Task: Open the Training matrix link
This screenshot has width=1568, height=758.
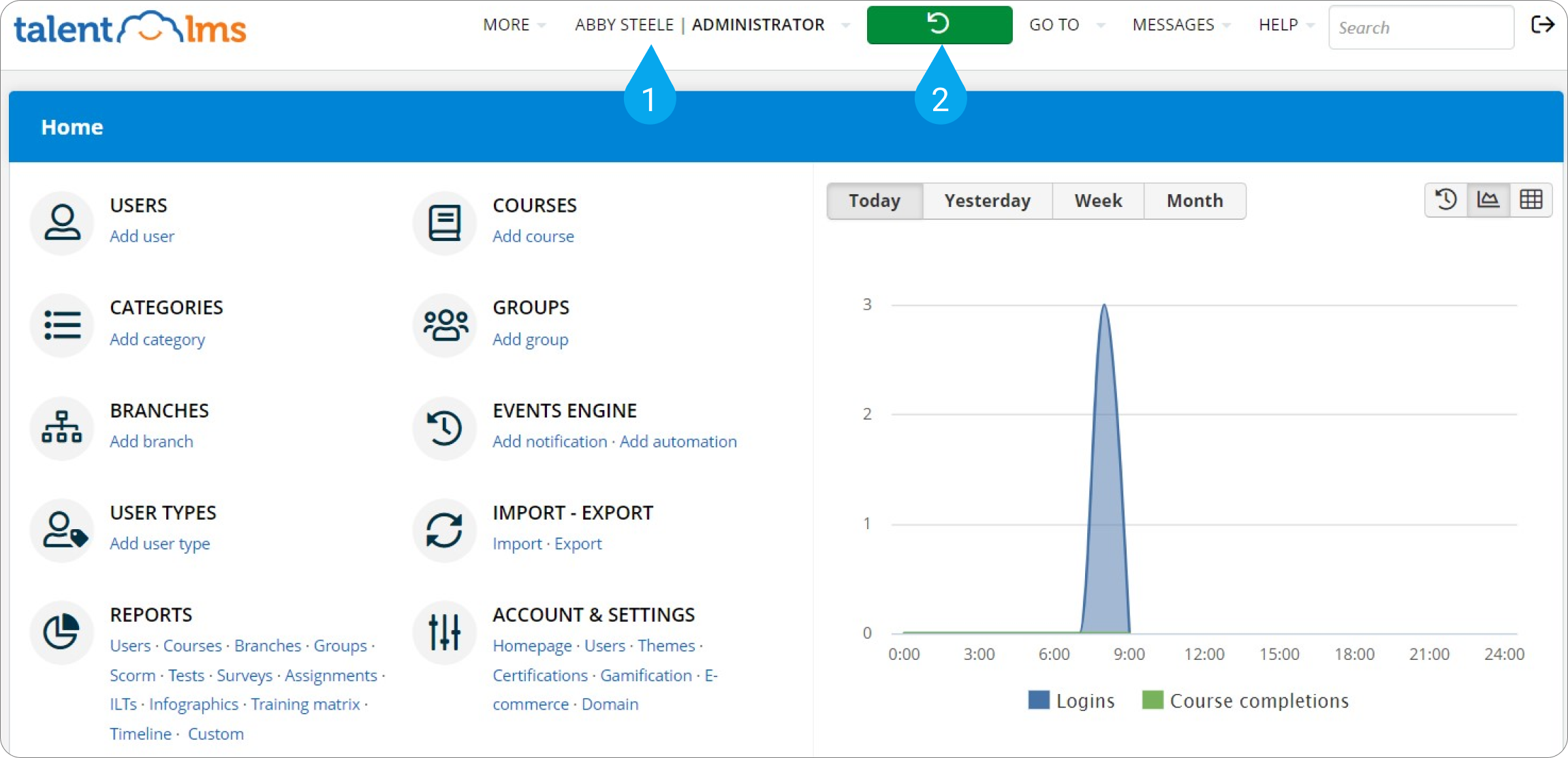Action: (306, 704)
